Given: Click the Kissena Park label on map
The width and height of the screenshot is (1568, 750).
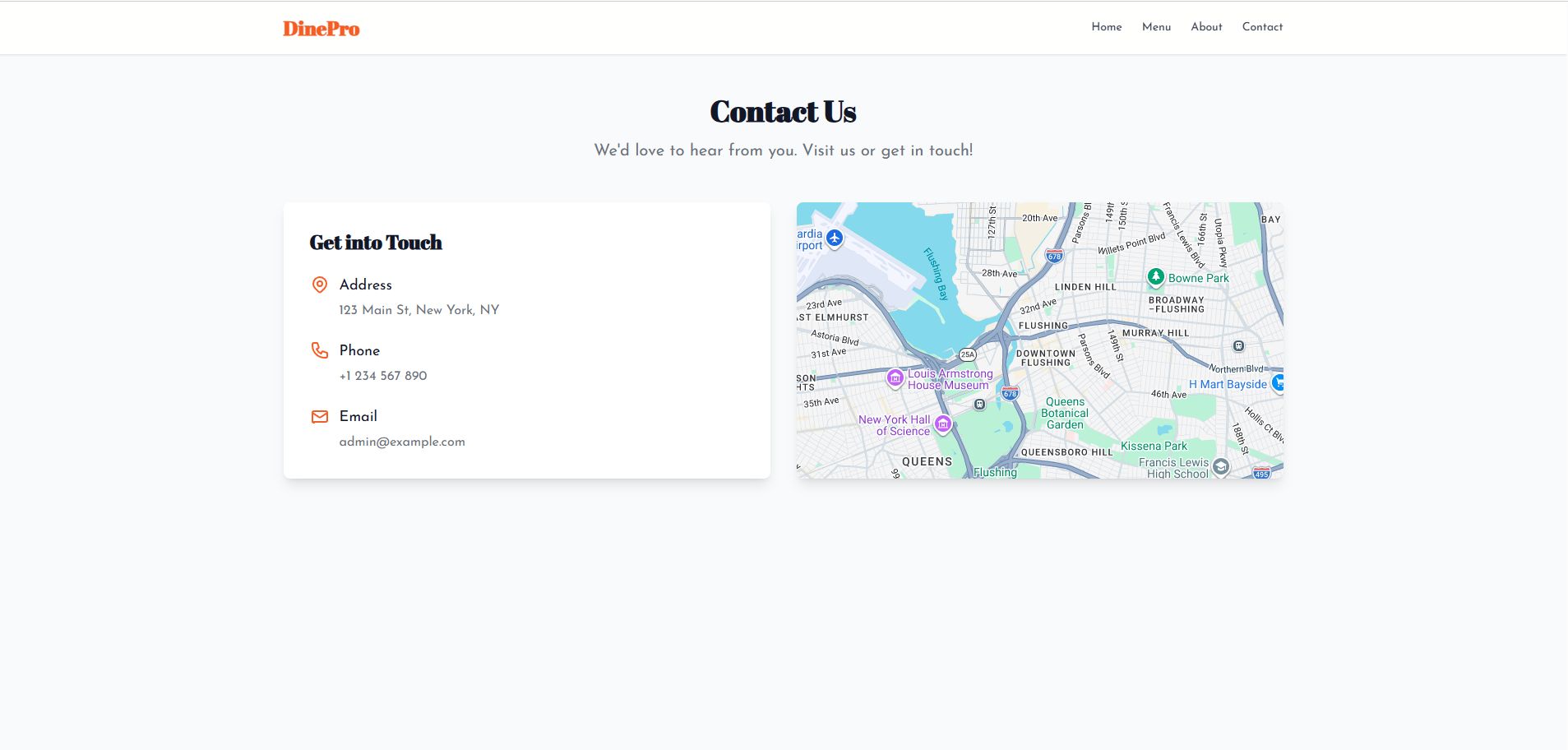Looking at the screenshot, I should coord(1154,446).
